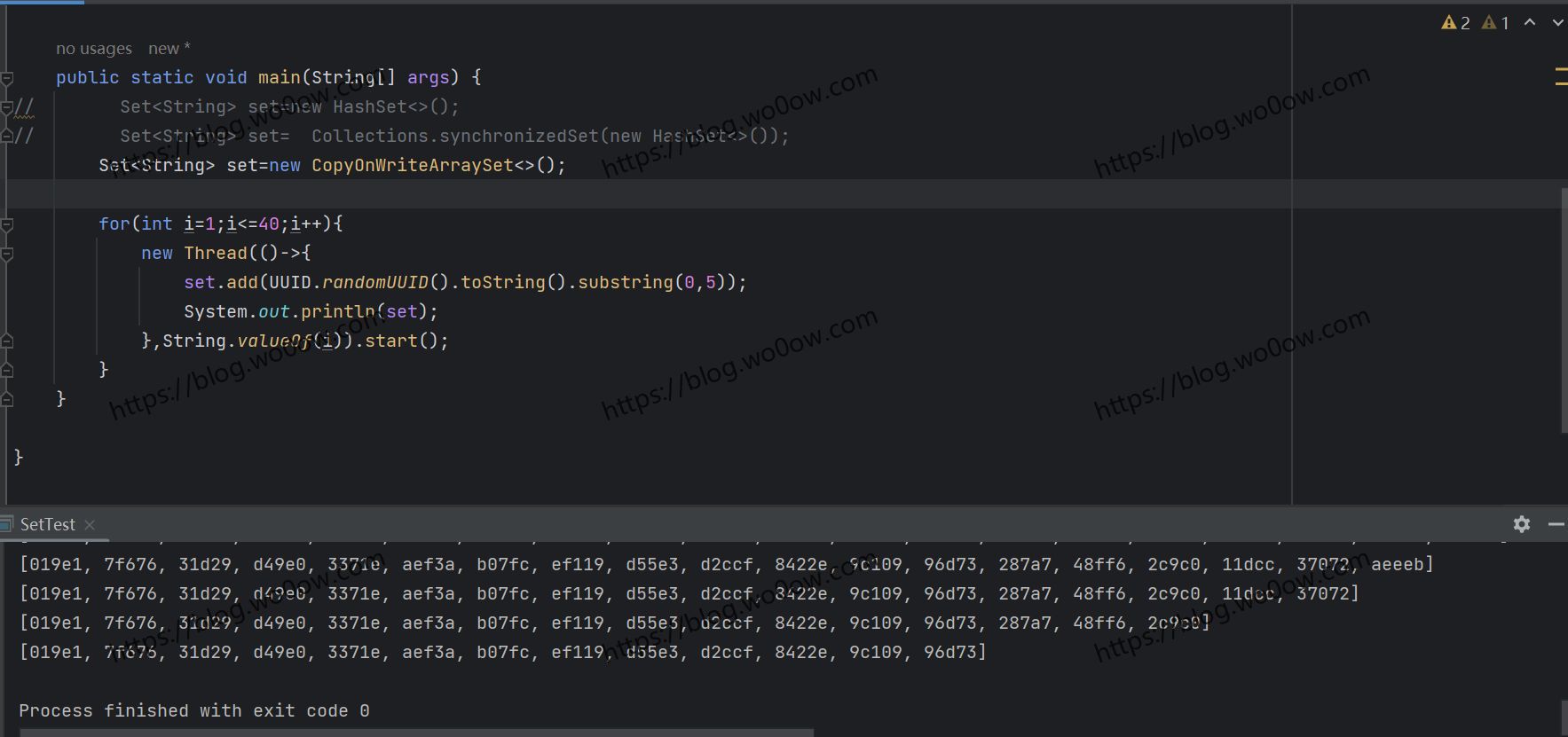The image size is (1568, 737).
Task: Click the console horizontal scrollbar
Action: click(415, 733)
